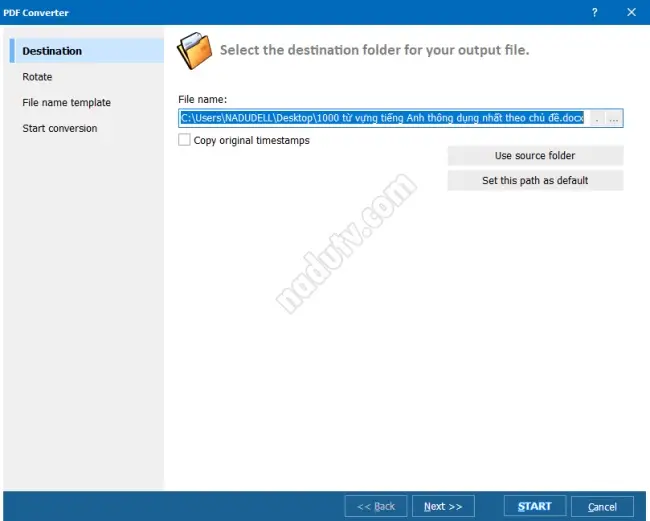Close the PDF Converter dialog
650x521 pixels.
(x=631, y=12)
